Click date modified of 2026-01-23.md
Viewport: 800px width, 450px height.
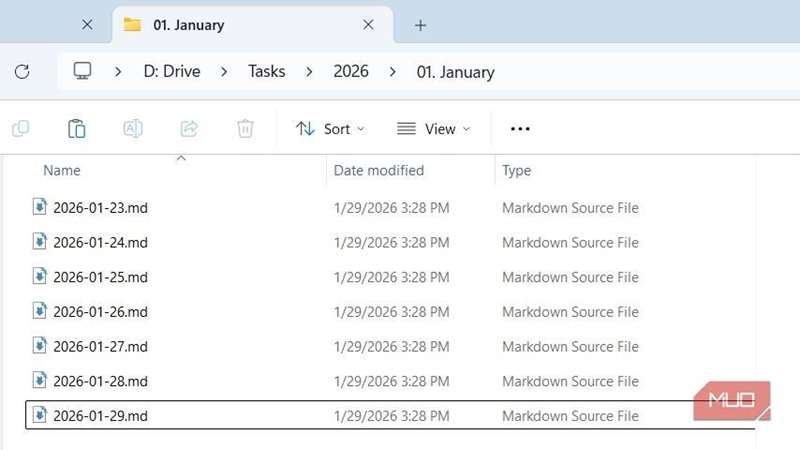[391, 208]
